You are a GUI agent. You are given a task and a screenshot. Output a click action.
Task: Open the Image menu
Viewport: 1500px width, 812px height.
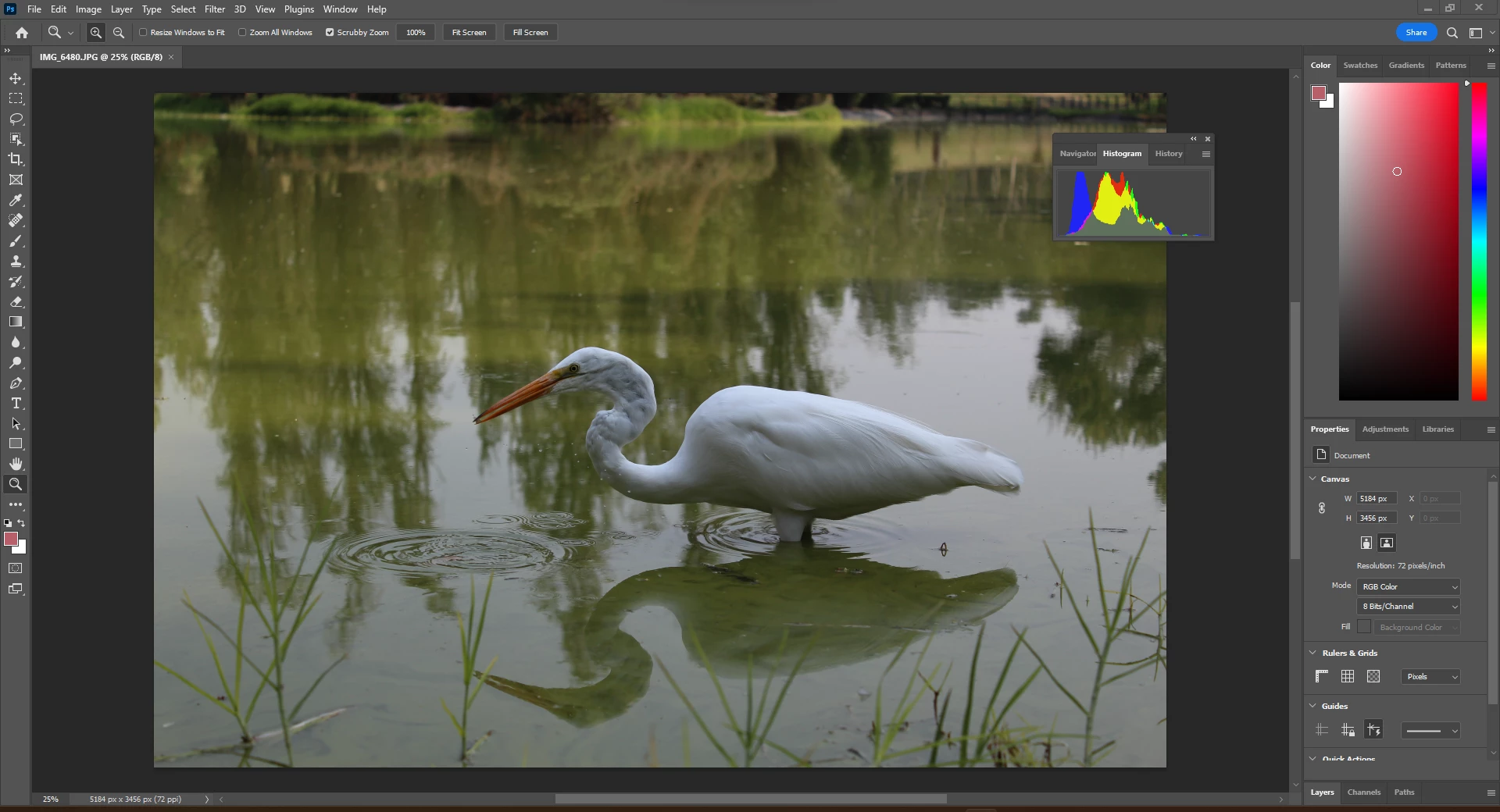pyautogui.click(x=88, y=9)
